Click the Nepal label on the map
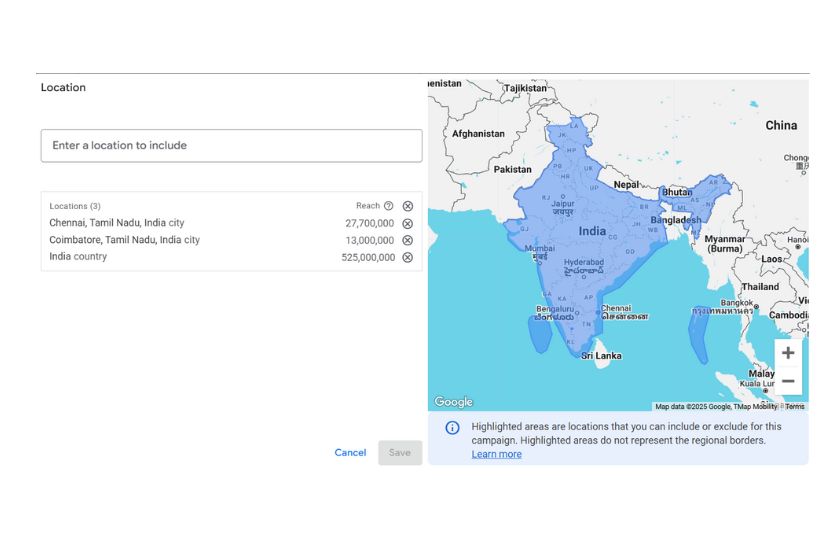The image size is (826, 551). [x=626, y=184]
